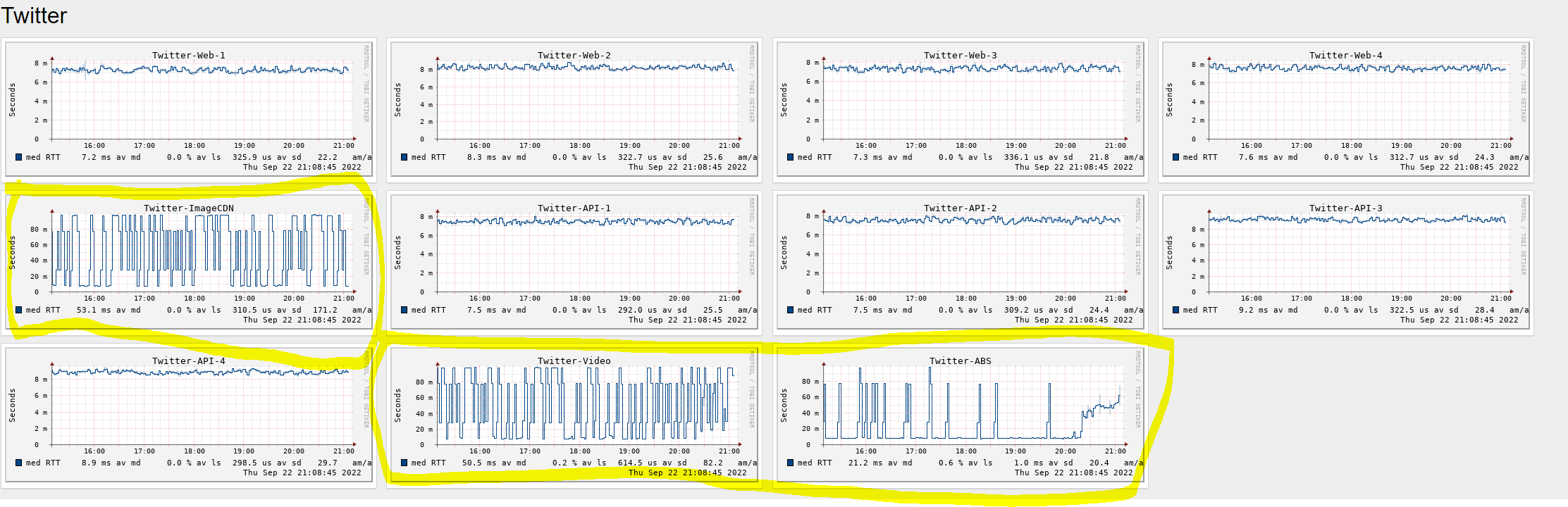
Task: Open the Twitter-API-2 latency graph
Action: click(961, 263)
